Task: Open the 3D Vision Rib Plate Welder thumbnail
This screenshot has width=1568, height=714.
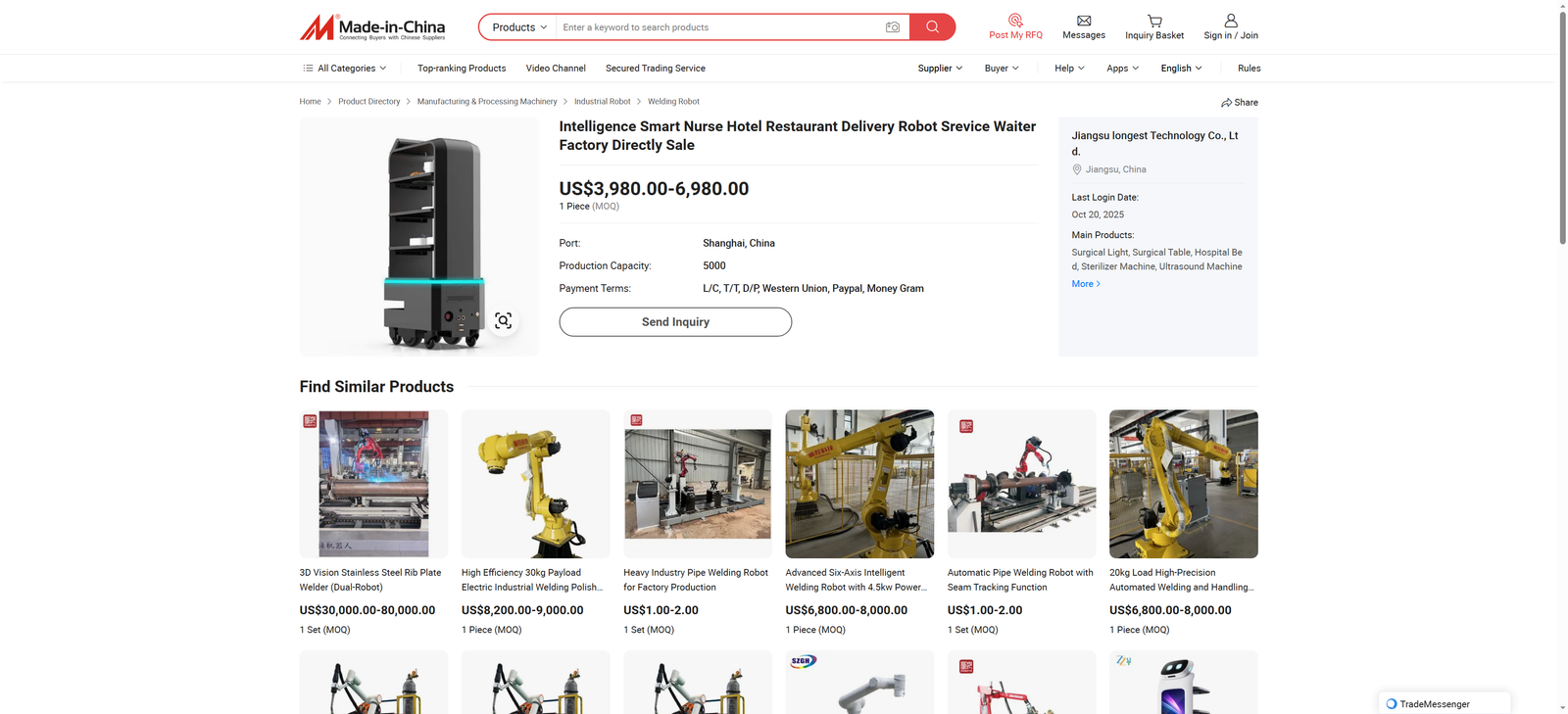Action: (373, 484)
